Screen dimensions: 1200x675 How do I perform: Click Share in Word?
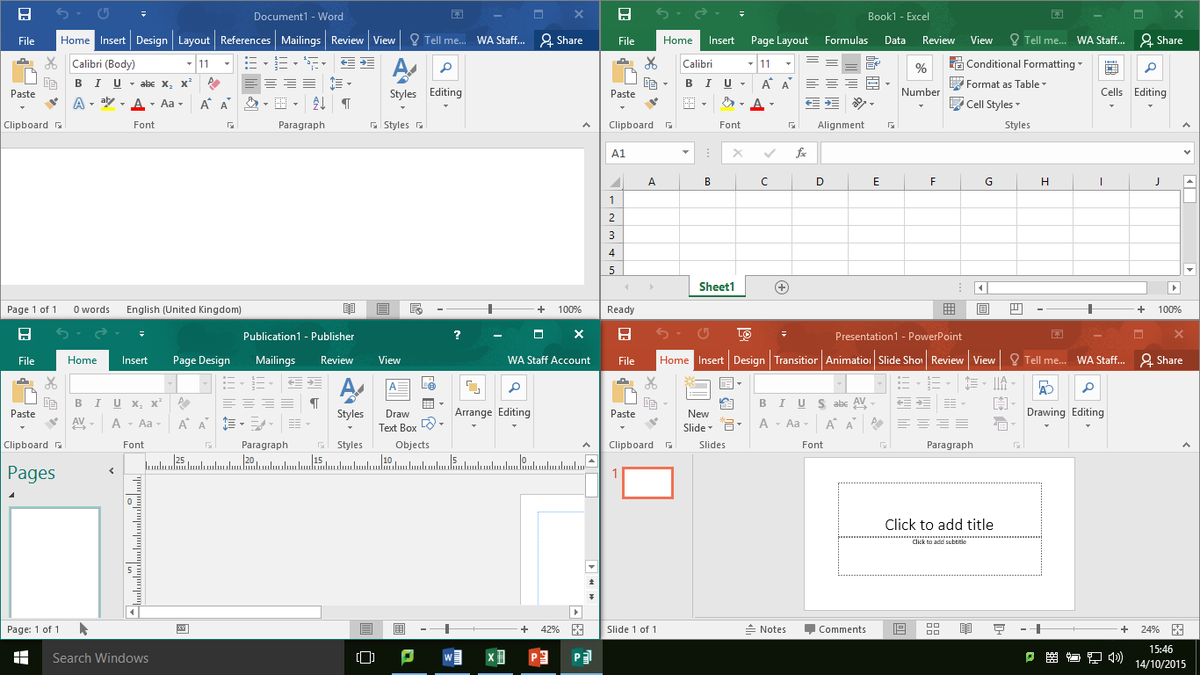564,40
